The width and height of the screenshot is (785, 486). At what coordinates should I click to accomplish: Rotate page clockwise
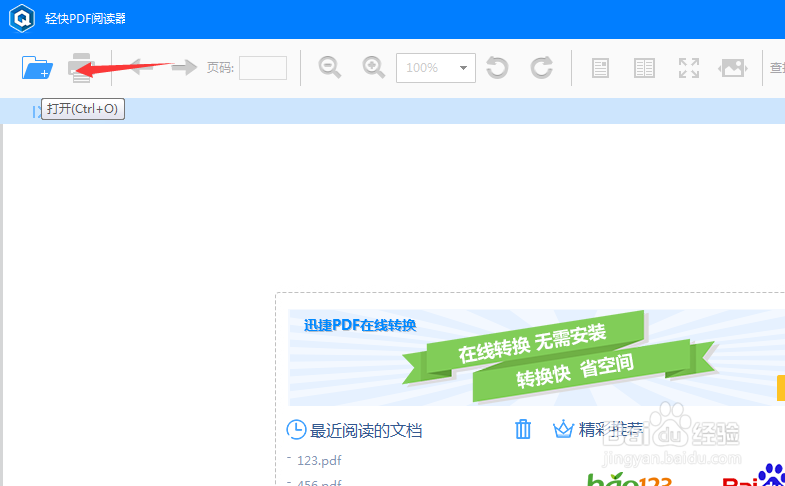coord(541,68)
